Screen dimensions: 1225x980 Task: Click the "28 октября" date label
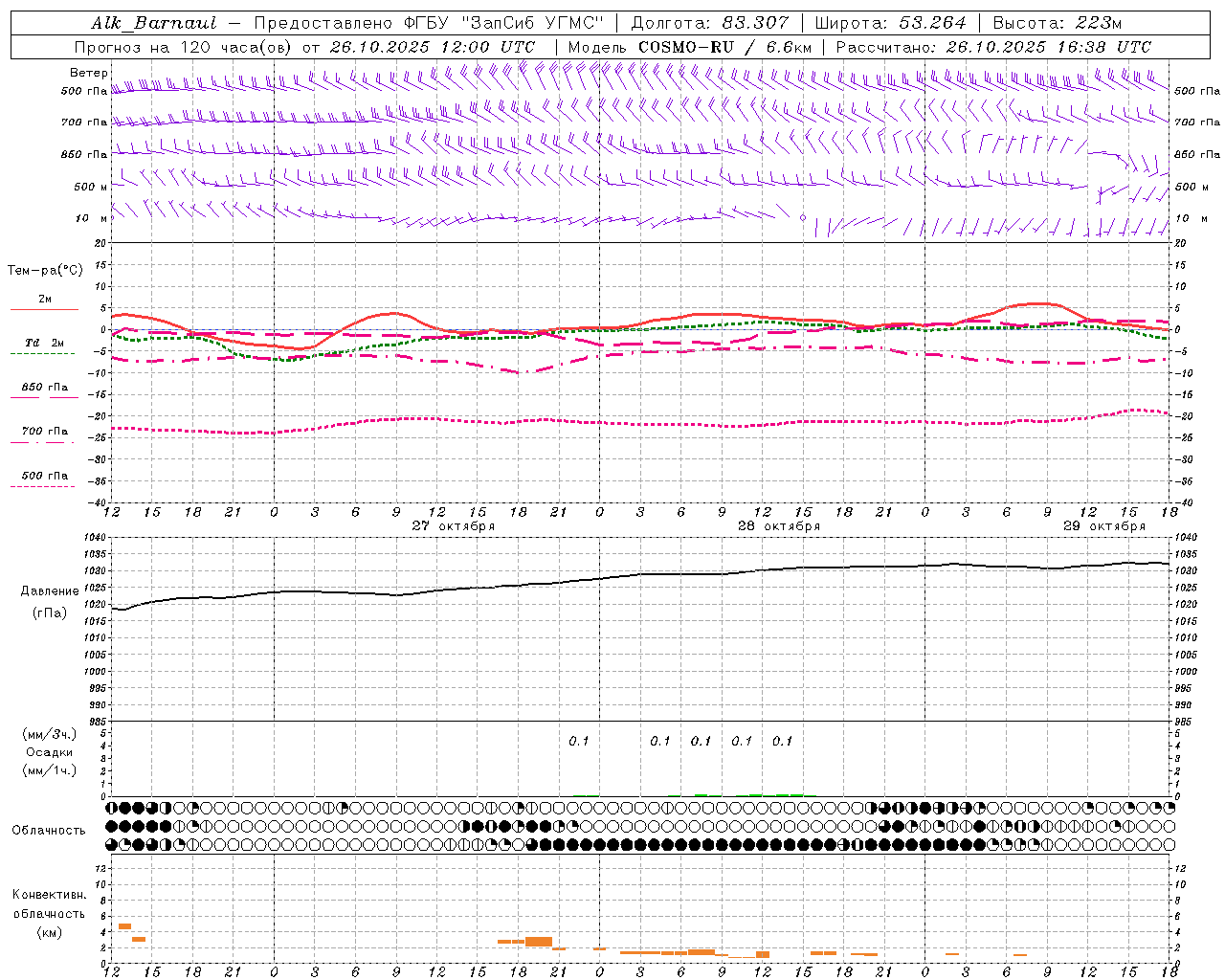tap(779, 526)
